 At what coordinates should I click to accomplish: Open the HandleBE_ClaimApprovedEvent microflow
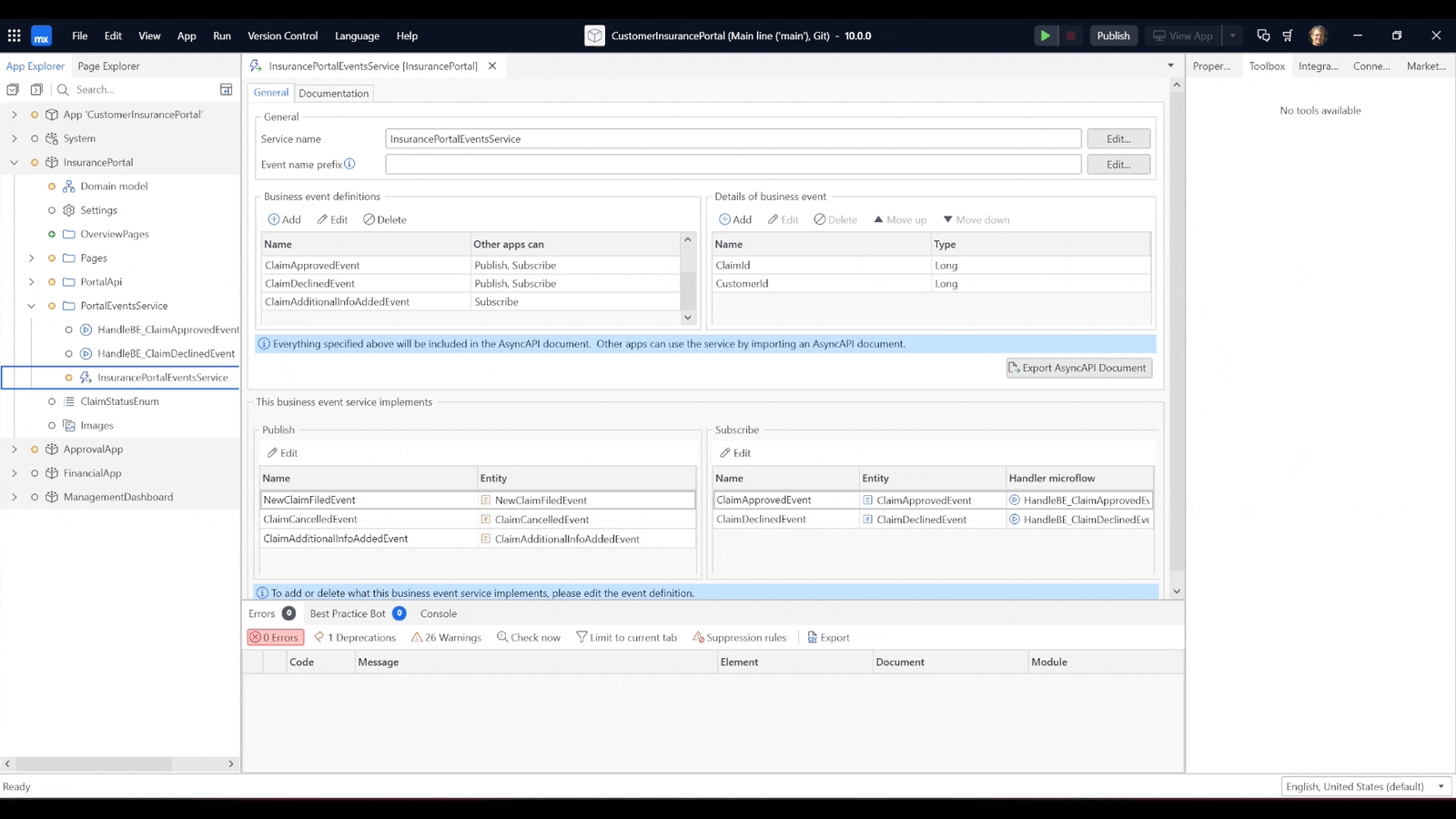tap(167, 329)
